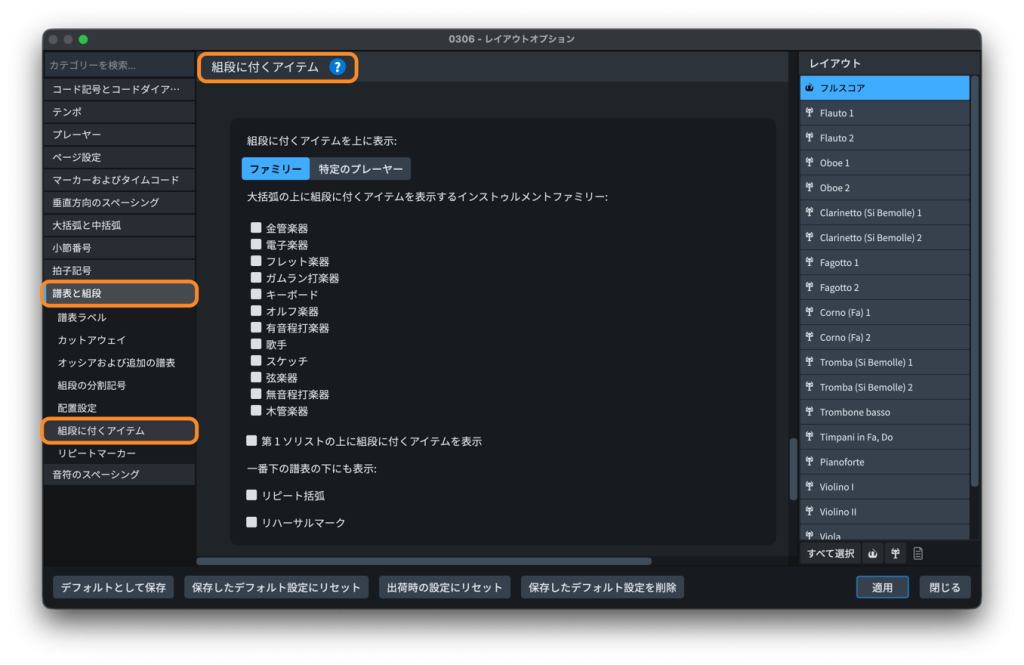Image resolution: width=1024 pixels, height=665 pixels.
Task: Enable the 金管楽器 checkbox
Action: 256,228
